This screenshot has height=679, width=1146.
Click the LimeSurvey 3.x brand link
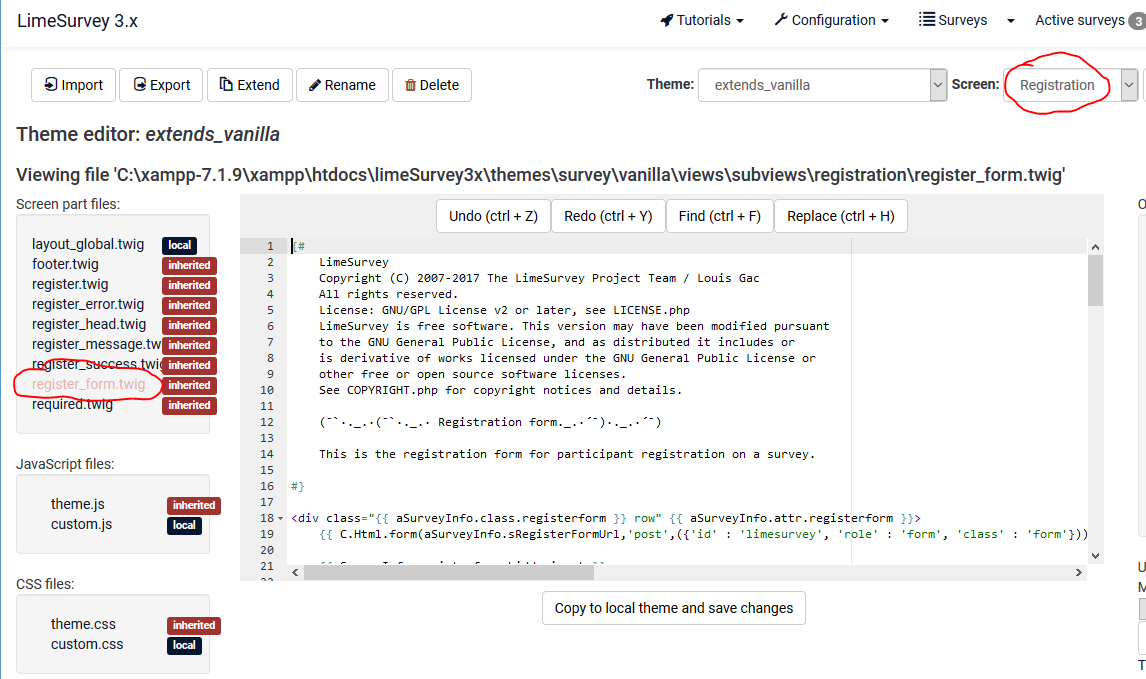pos(77,21)
